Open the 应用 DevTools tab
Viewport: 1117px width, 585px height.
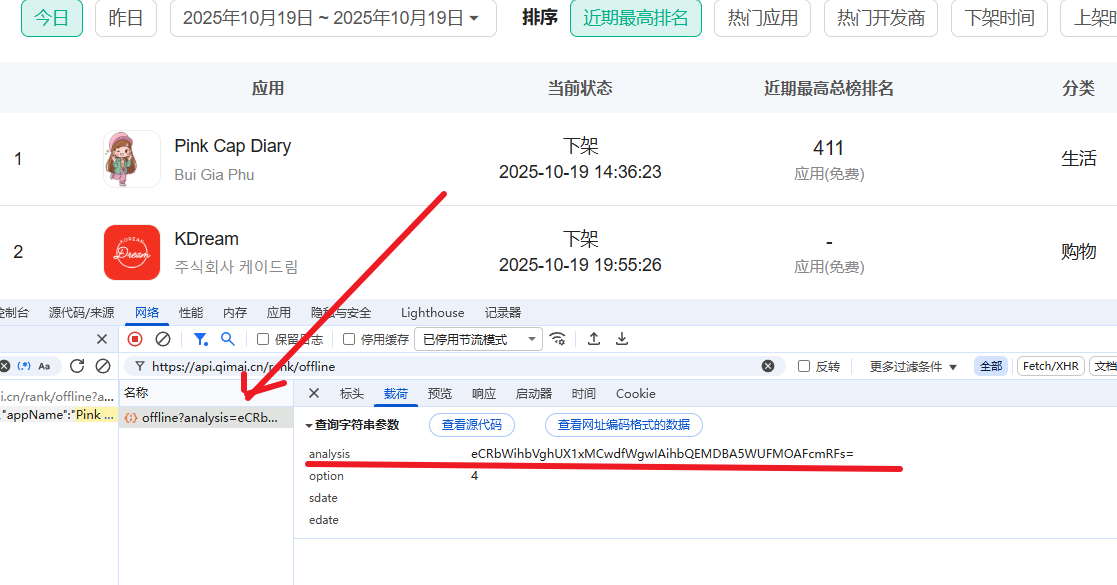279,313
